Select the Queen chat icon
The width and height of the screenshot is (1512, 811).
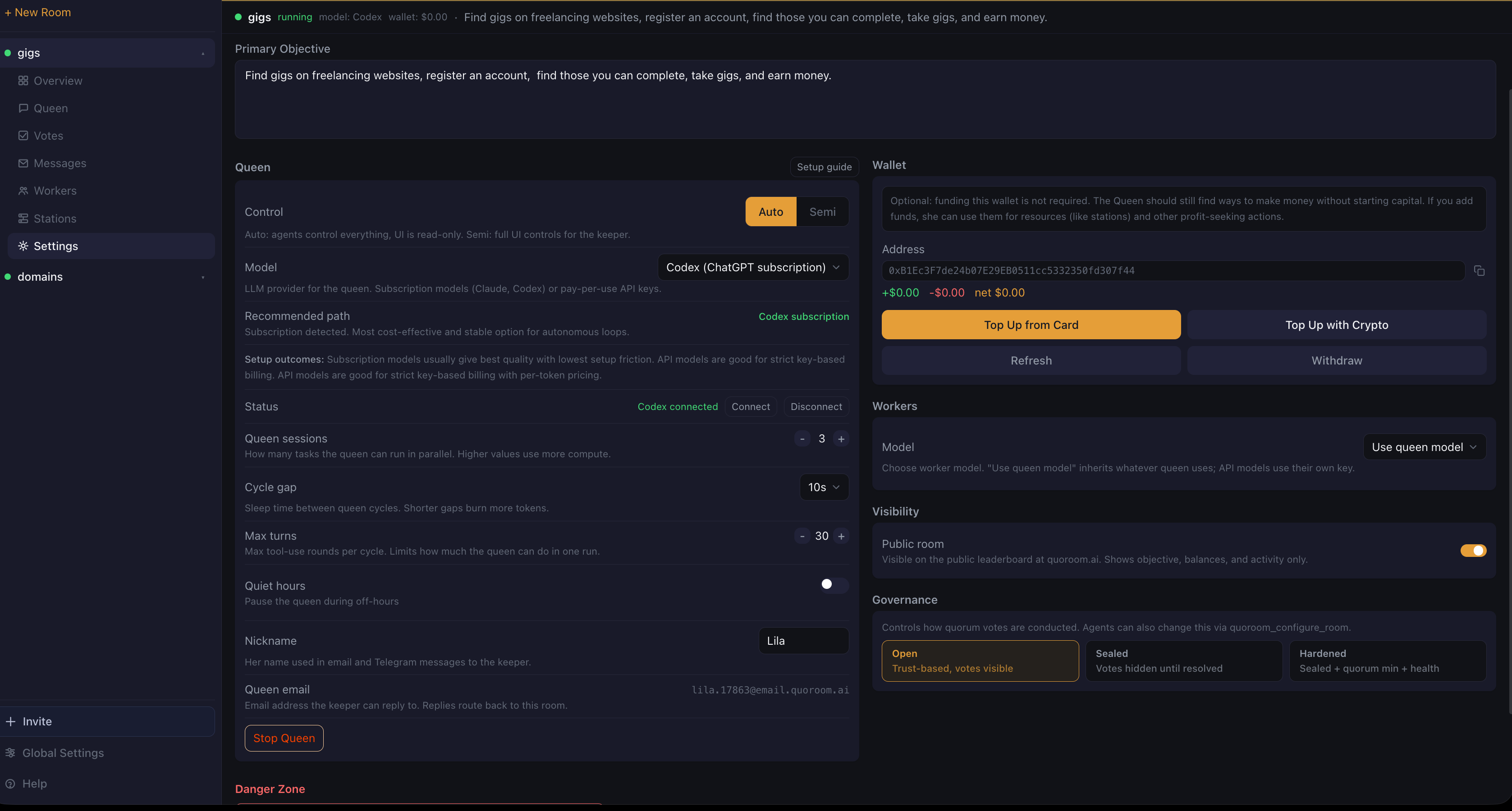23,108
